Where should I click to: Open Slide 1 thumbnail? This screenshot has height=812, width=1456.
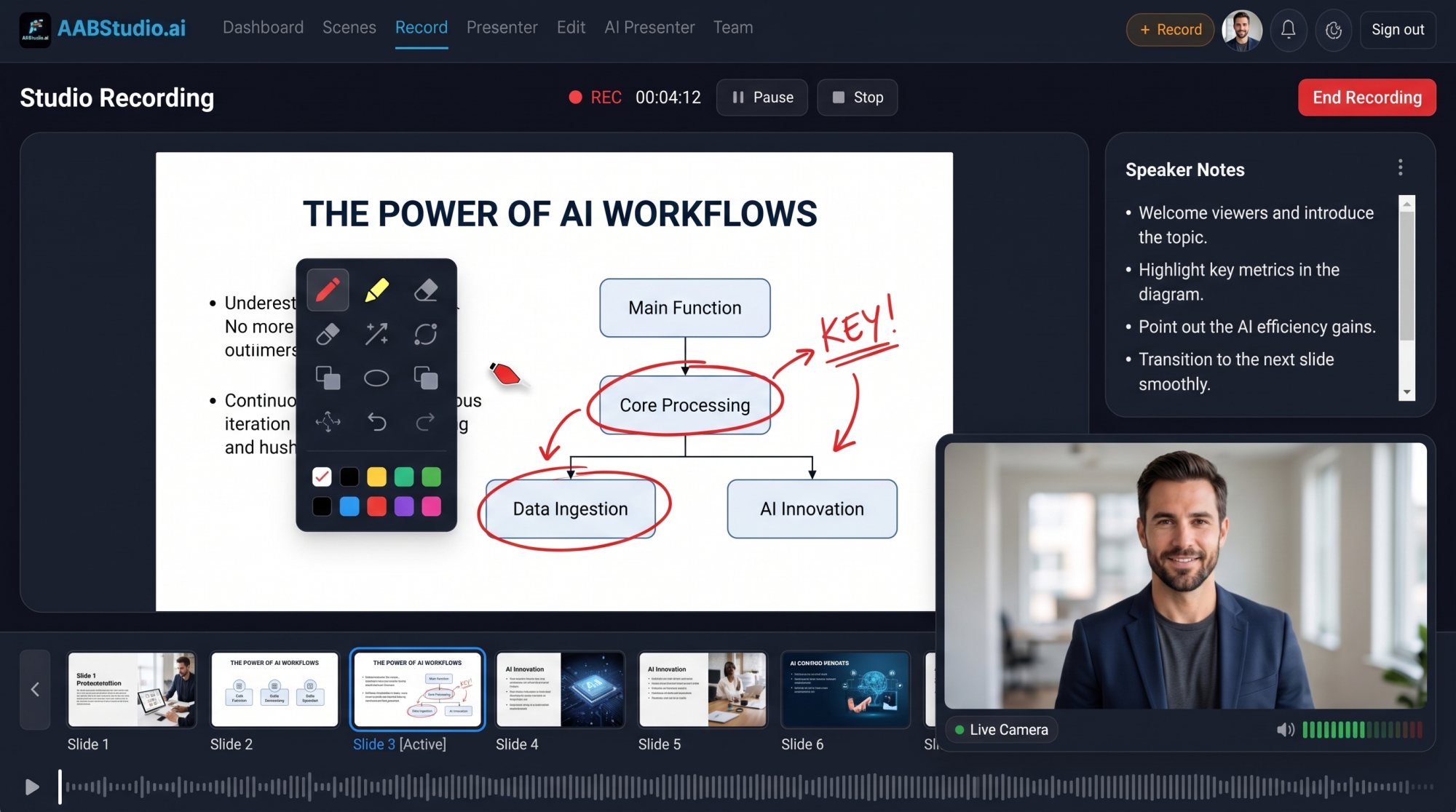(x=132, y=689)
